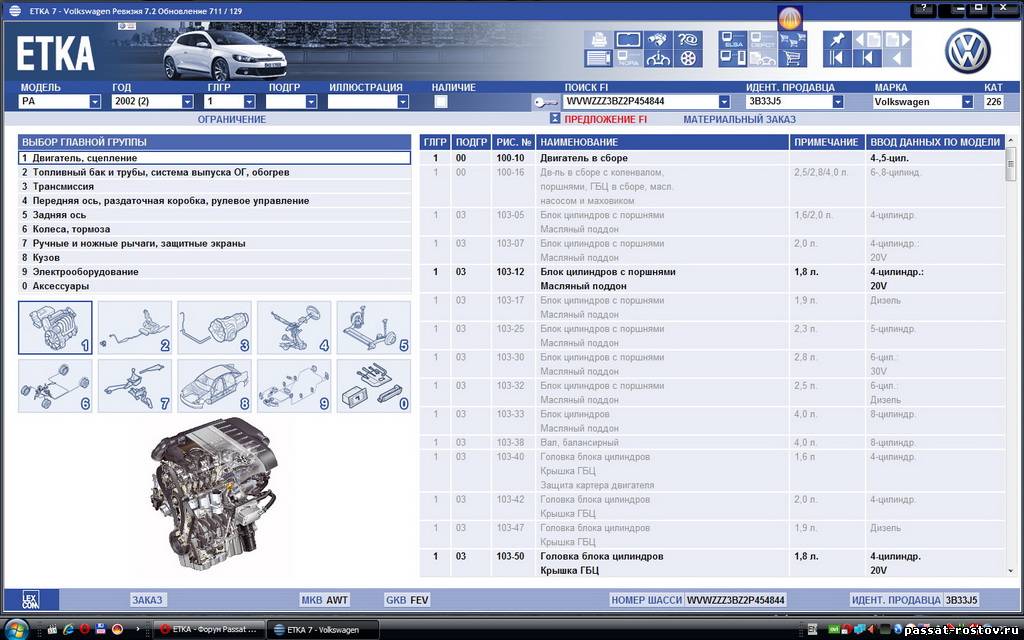The image size is (1024, 640).
Task: Click the 103-38 Вал, балансирный row
Action: (x=712, y=443)
